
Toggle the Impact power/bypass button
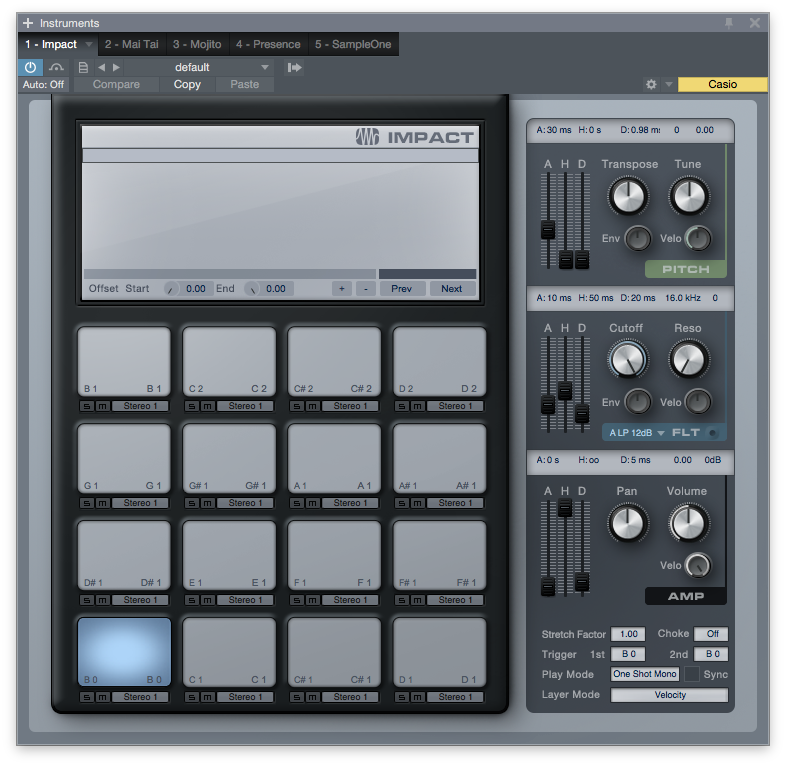pos(30,67)
